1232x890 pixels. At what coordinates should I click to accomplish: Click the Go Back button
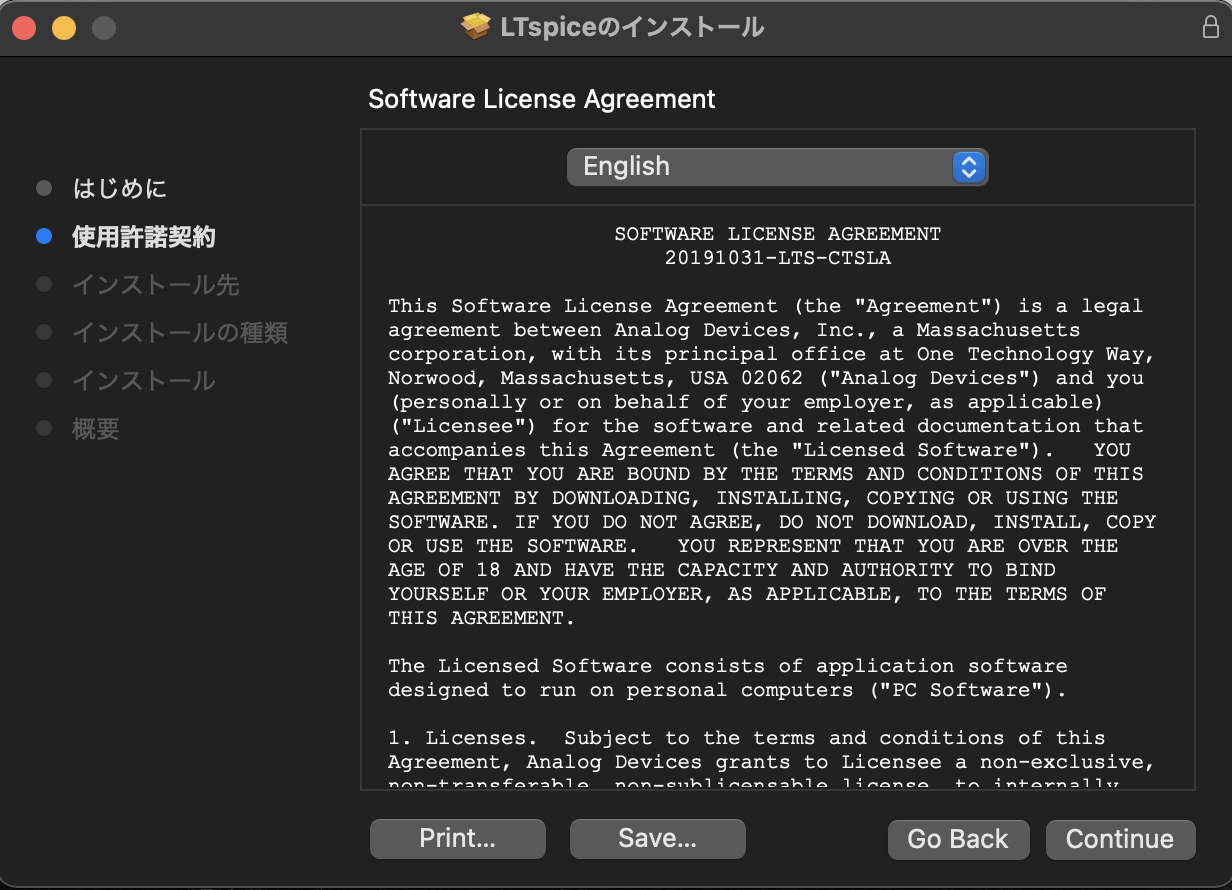(x=957, y=839)
